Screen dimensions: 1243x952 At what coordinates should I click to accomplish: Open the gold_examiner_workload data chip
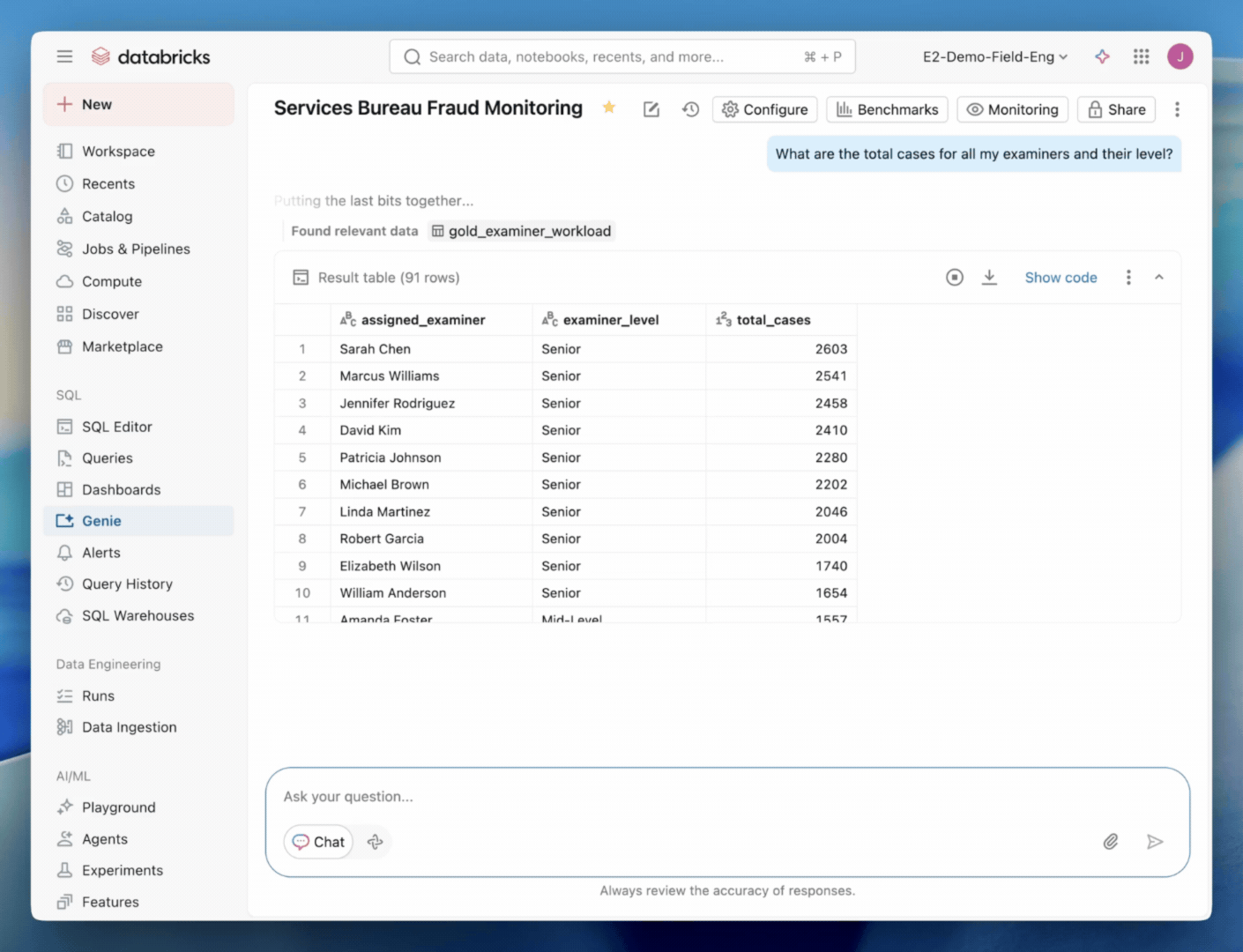521,231
